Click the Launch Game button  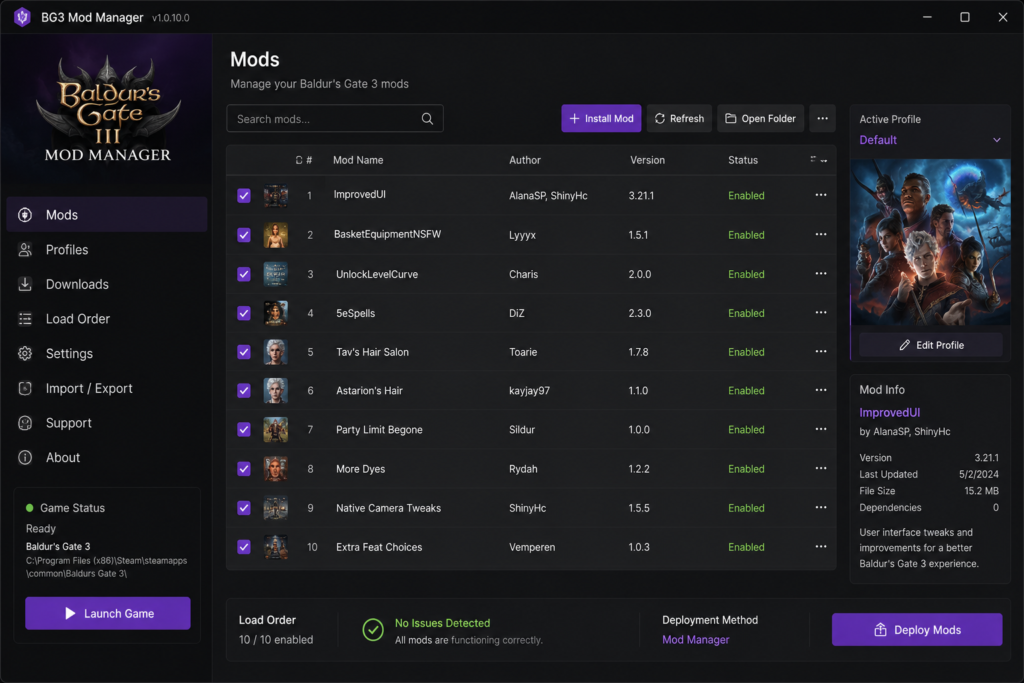click(x=108, y=613)
